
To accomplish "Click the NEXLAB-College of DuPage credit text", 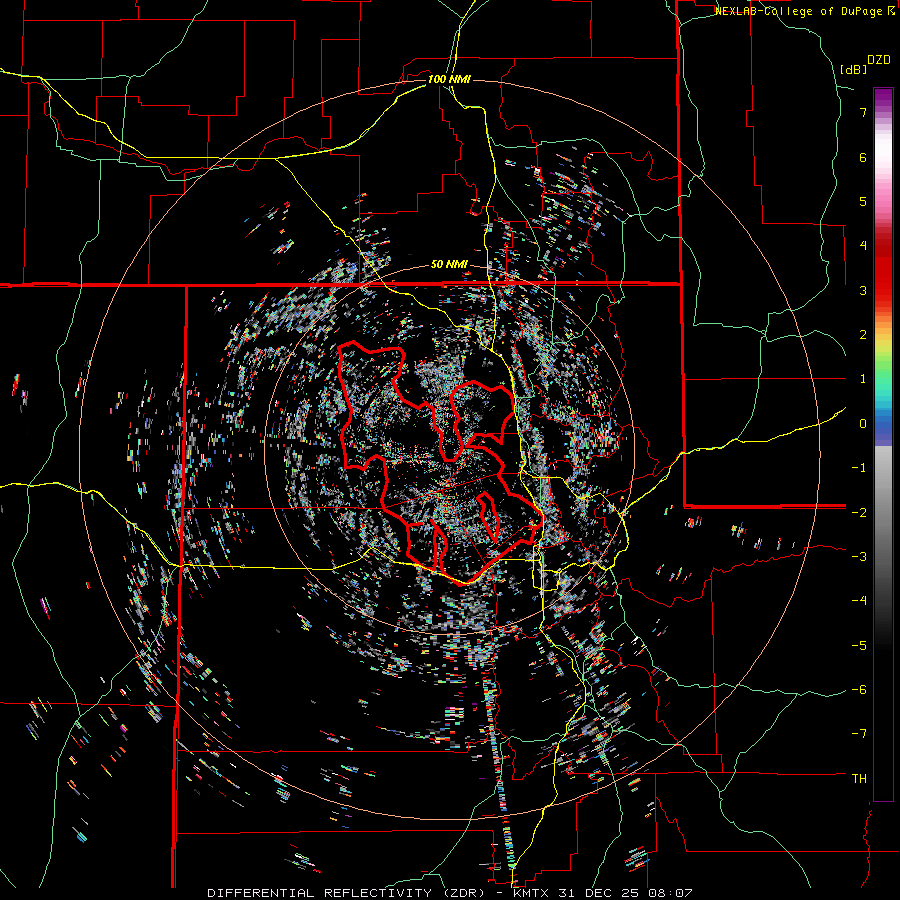I will (x=804, y=11).
